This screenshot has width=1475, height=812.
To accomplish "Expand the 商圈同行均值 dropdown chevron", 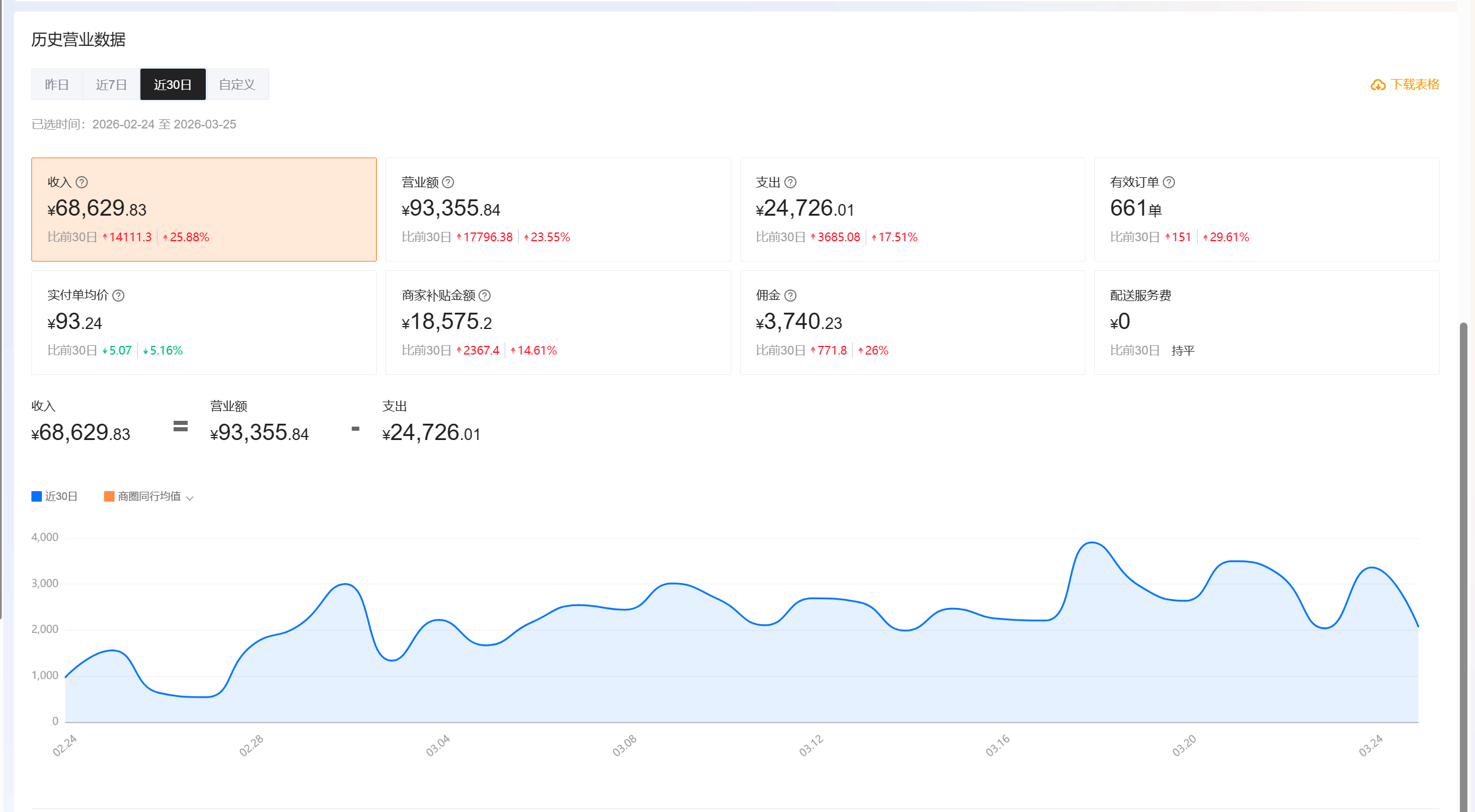I will [x=190, y=498].
